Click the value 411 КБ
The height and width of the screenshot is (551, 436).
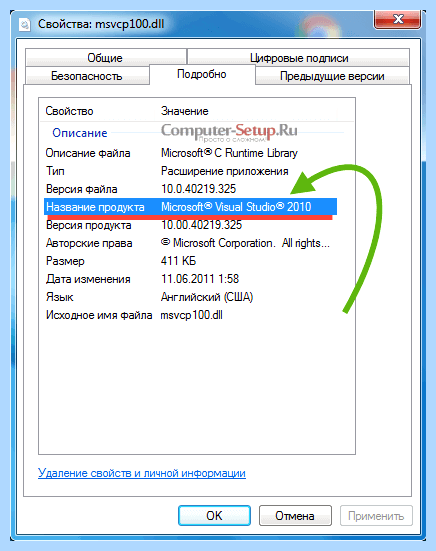pyautogui.click(x=178, y=261)
